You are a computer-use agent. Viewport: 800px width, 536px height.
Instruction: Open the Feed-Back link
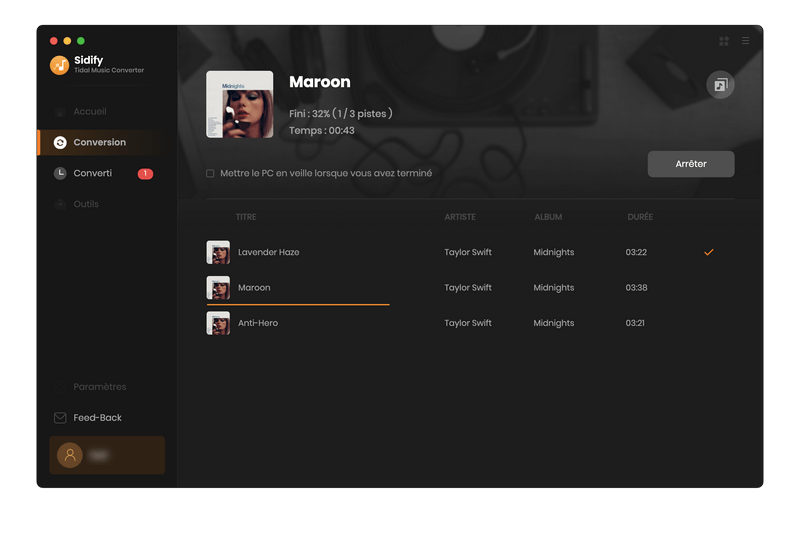click(97, 418)
